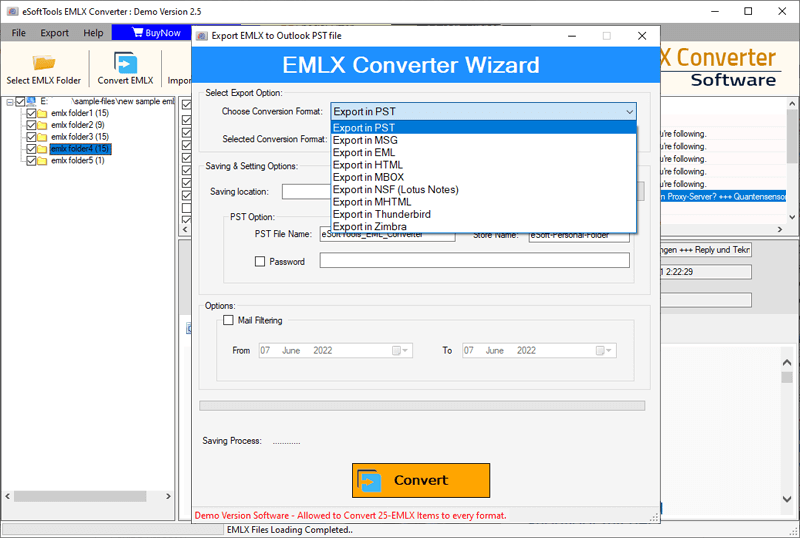Toggle checkbox for emlx folder5
Screen dimensions: 800x538
[31, 161]
